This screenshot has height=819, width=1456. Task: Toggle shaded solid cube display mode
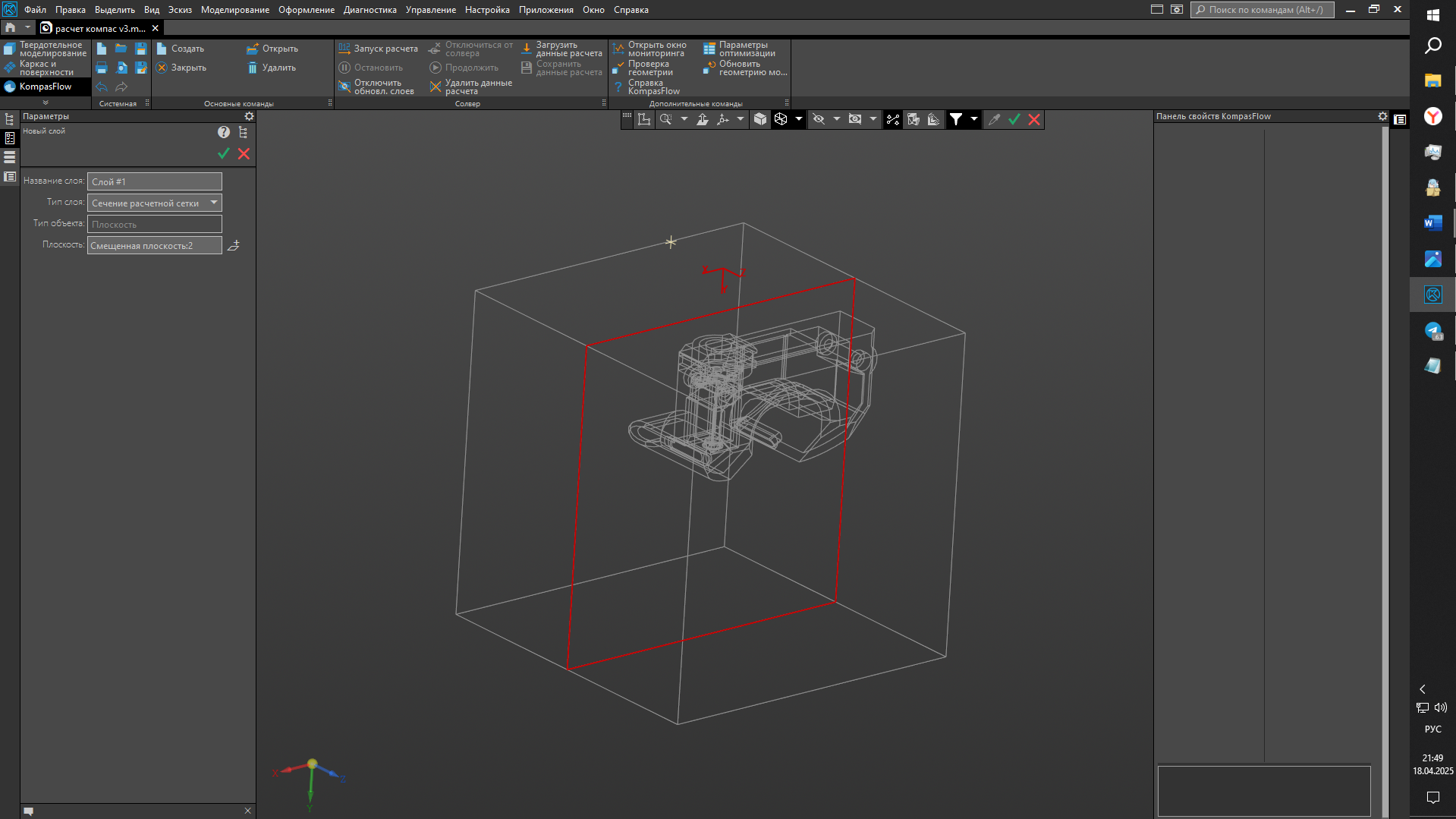click(760, 119)
